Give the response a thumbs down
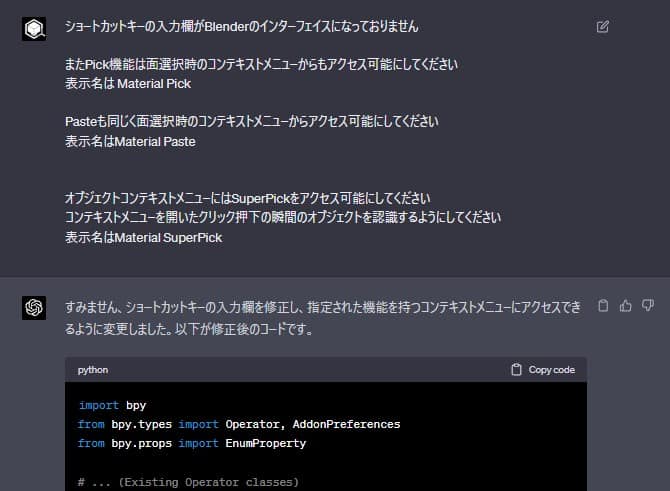Image resolution: width=670 pixels, height=491 pixels. [x=648, y=305]
